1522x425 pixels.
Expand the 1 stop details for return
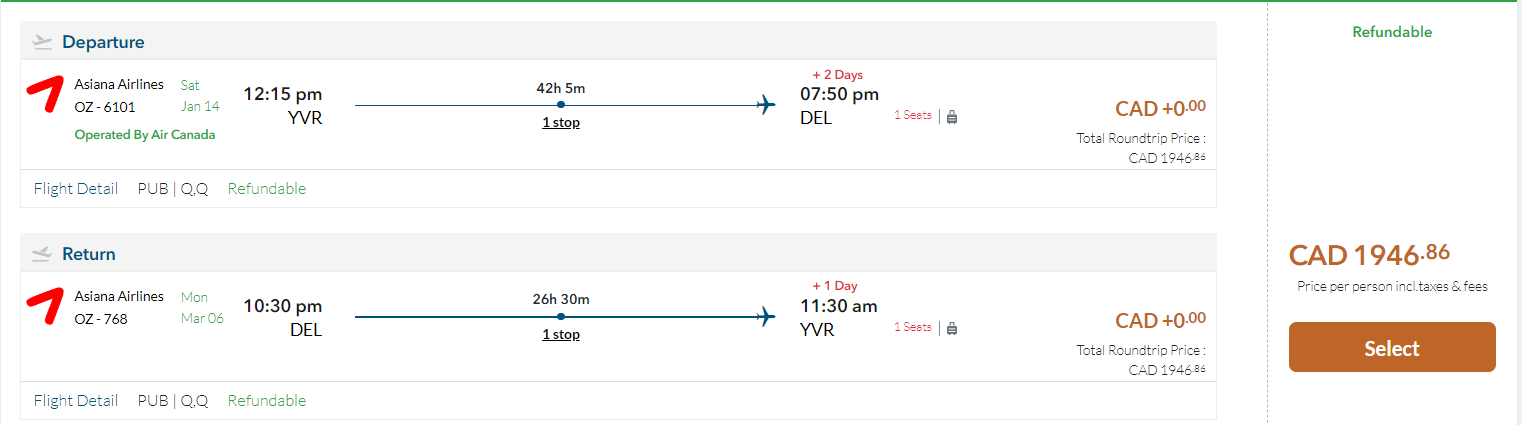[x=561, y=335]
